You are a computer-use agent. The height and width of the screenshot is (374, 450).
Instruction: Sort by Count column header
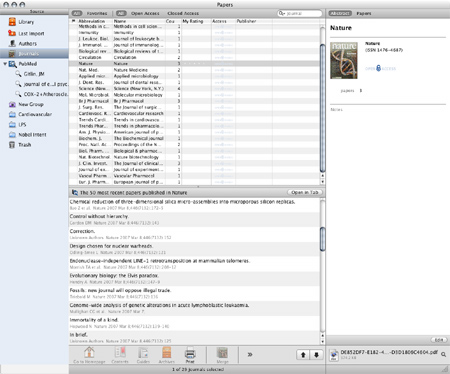point(173,21)
